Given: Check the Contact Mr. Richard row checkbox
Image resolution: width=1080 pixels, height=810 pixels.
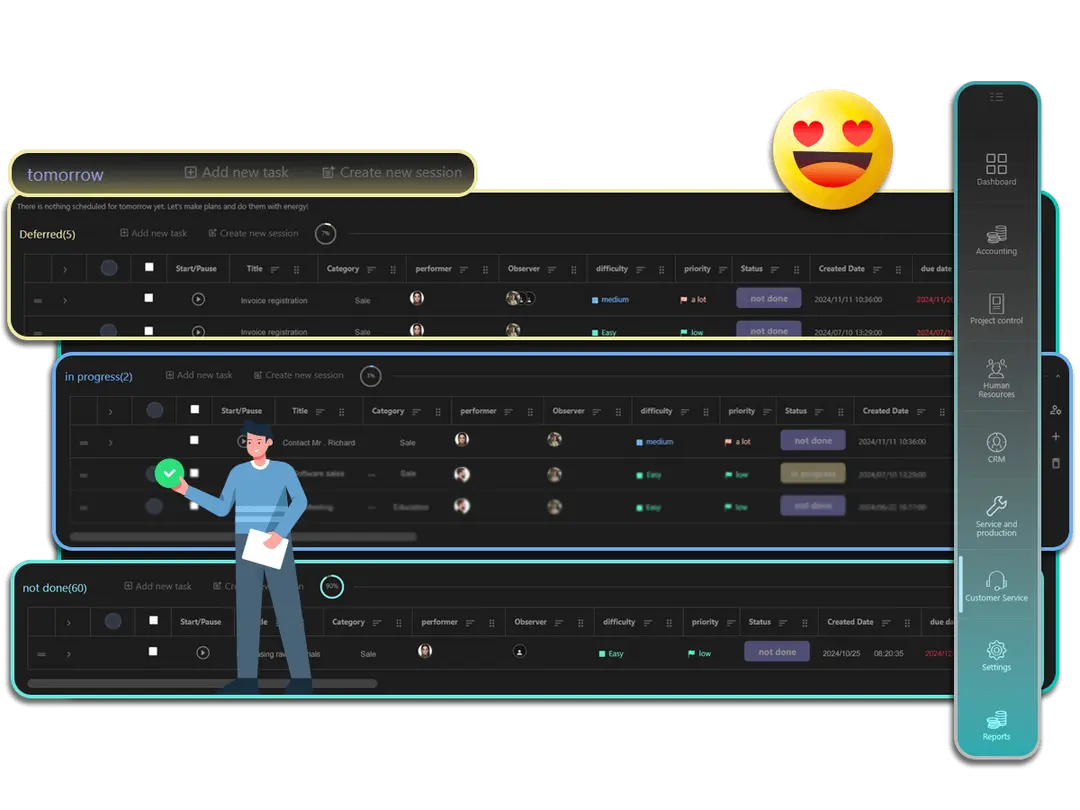Looking at the screenshot, I should (x=194, y=440).
